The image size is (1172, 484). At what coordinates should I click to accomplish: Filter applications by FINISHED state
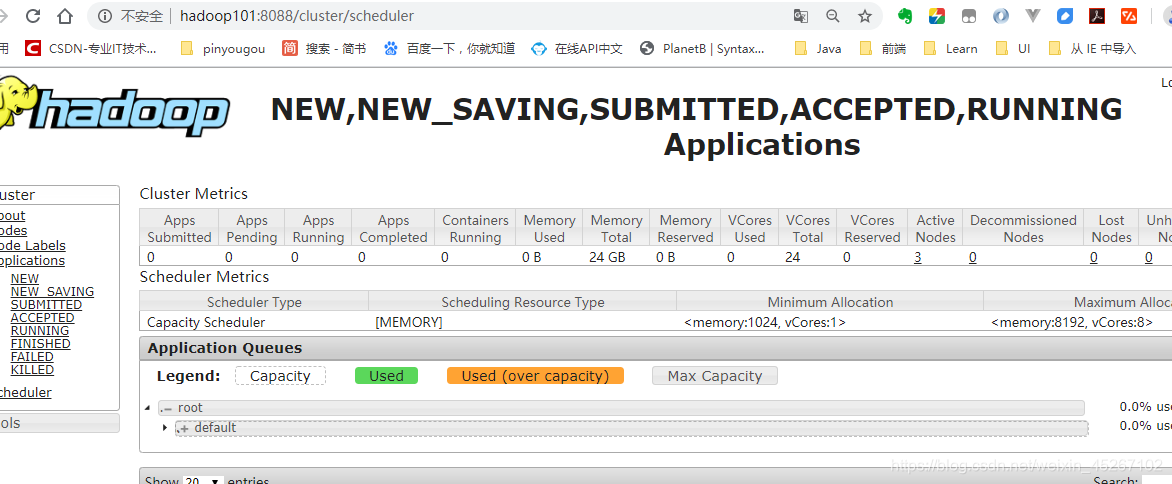coord(40,344)
